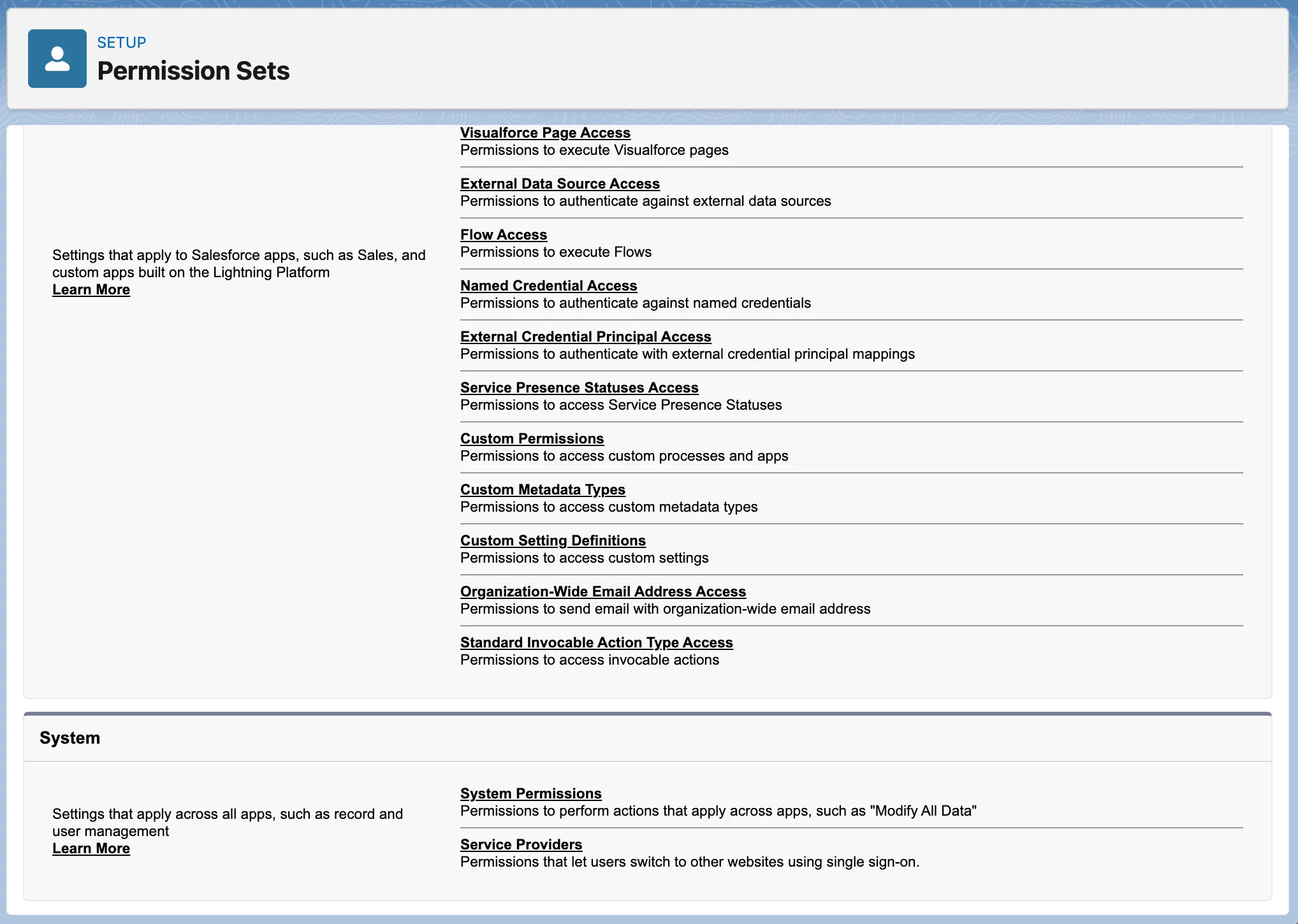
Task: Click the System section heading
Action: click(x=70, y=738)
